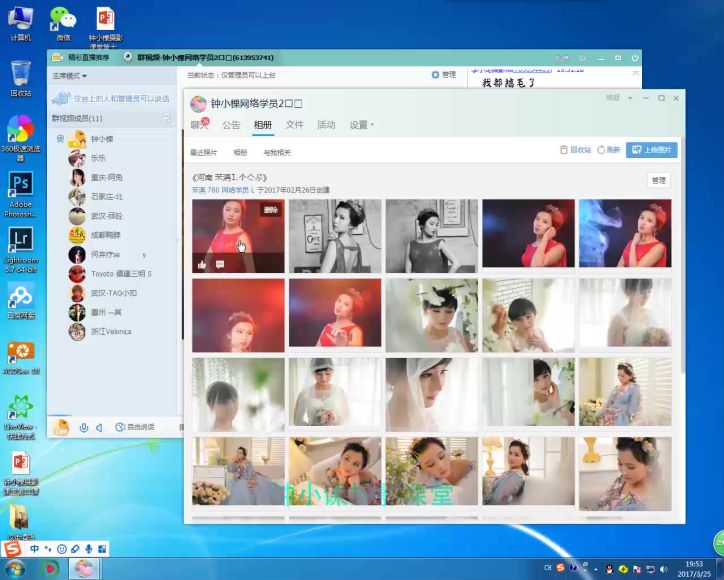The width and height of the screenshot is (724, 580).
Task: Click the green video player taskbar icon
Action: coord(50,569)
